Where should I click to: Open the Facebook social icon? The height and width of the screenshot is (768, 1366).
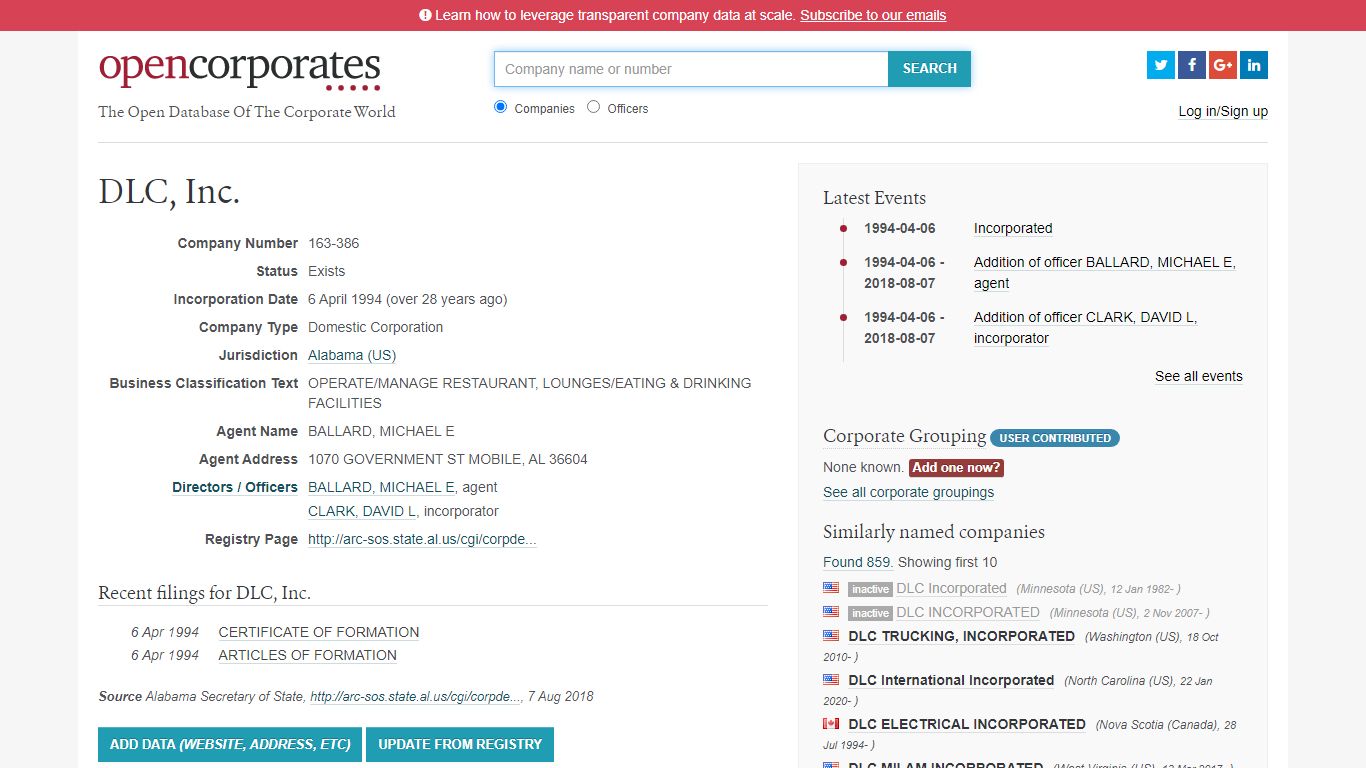click(x=1192, y=65)
